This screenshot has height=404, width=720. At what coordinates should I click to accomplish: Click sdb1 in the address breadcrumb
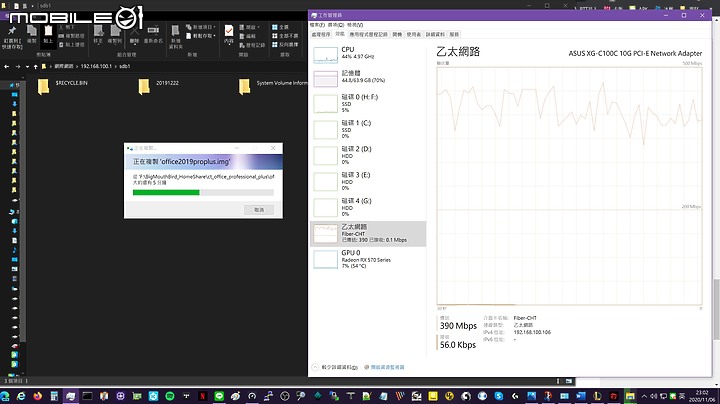pyautogui.click(x=124, y=66)
